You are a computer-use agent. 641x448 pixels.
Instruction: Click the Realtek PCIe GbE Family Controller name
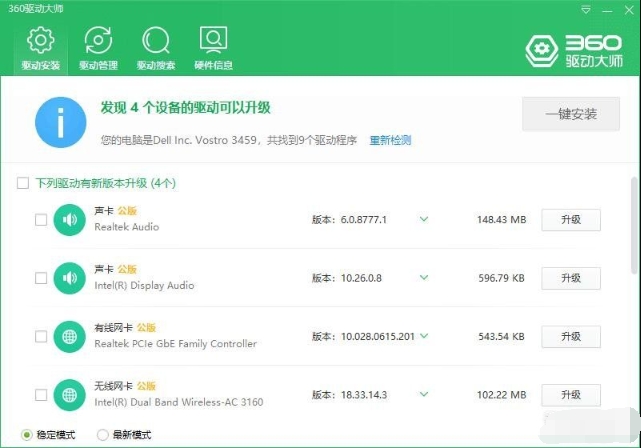(x=176, y=344)
